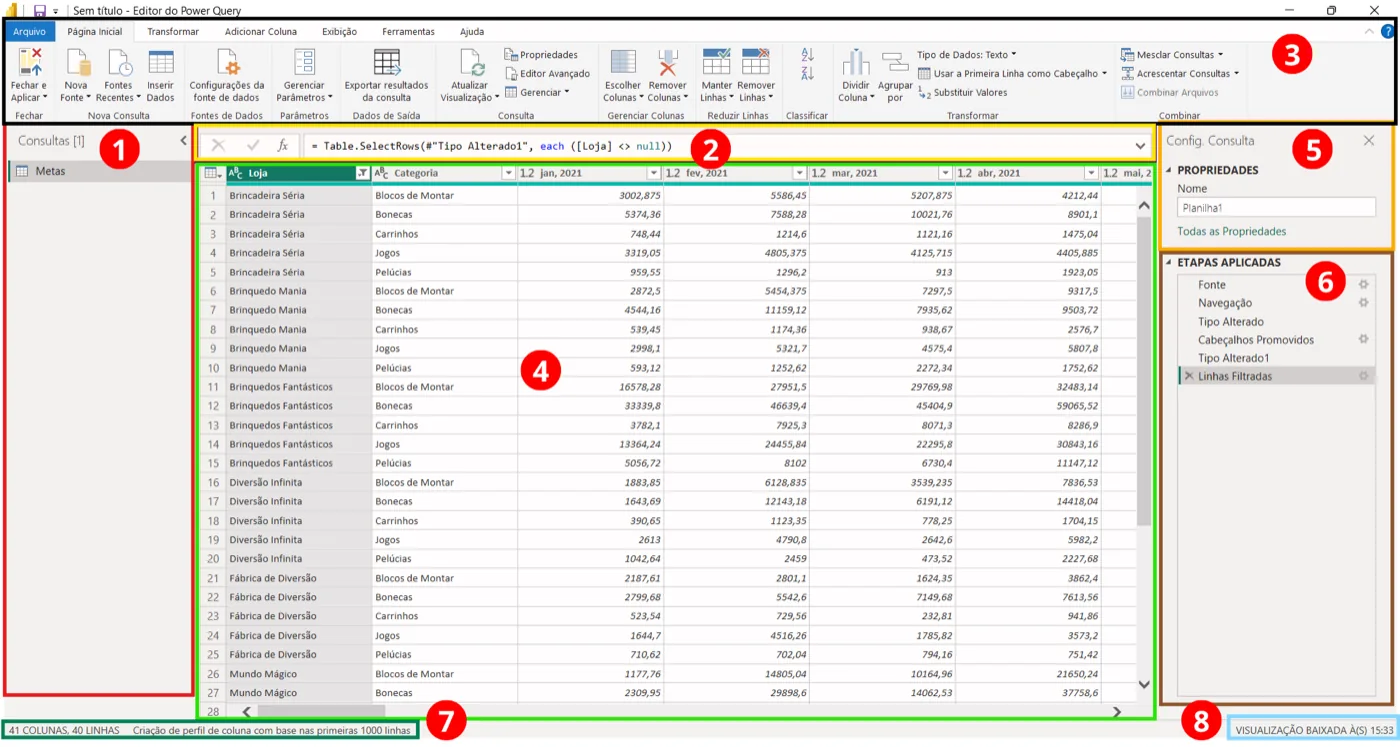This screenshot has height=747, width=1400.
Task: Switch to Página Inicial tab
Action: pos(94,32)
